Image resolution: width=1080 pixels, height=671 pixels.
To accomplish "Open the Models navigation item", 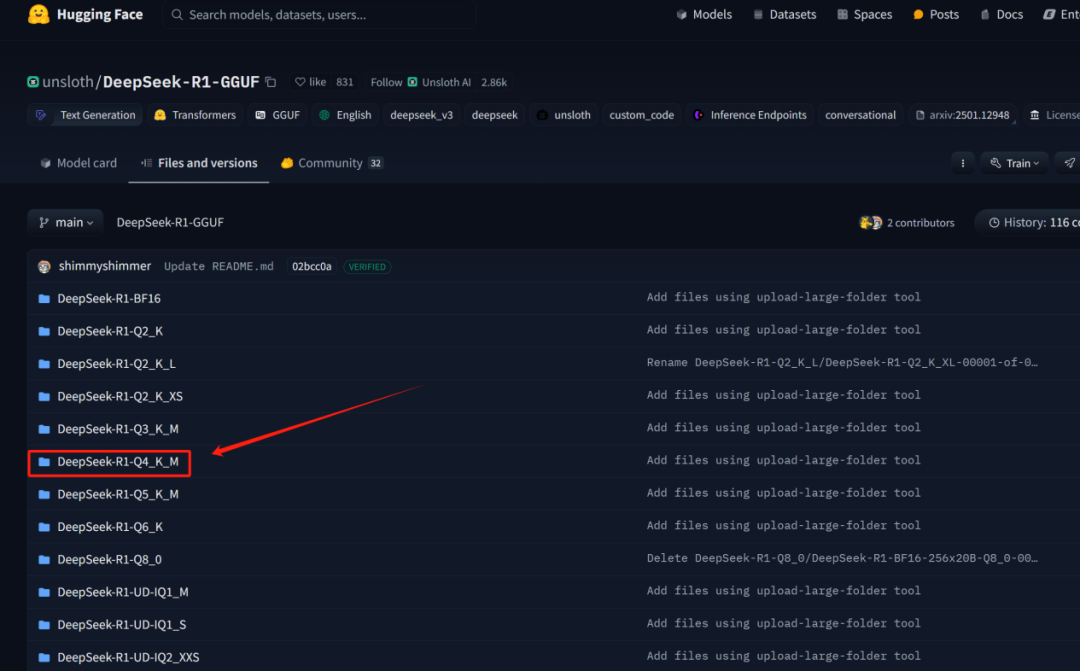I will coord(704,14).
